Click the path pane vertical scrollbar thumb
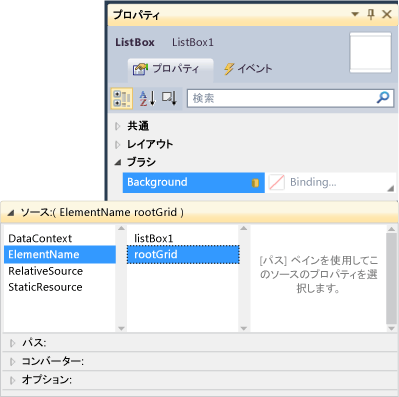Image resolution: width=399 pixels, height=397 pixels. pos(391,278)
